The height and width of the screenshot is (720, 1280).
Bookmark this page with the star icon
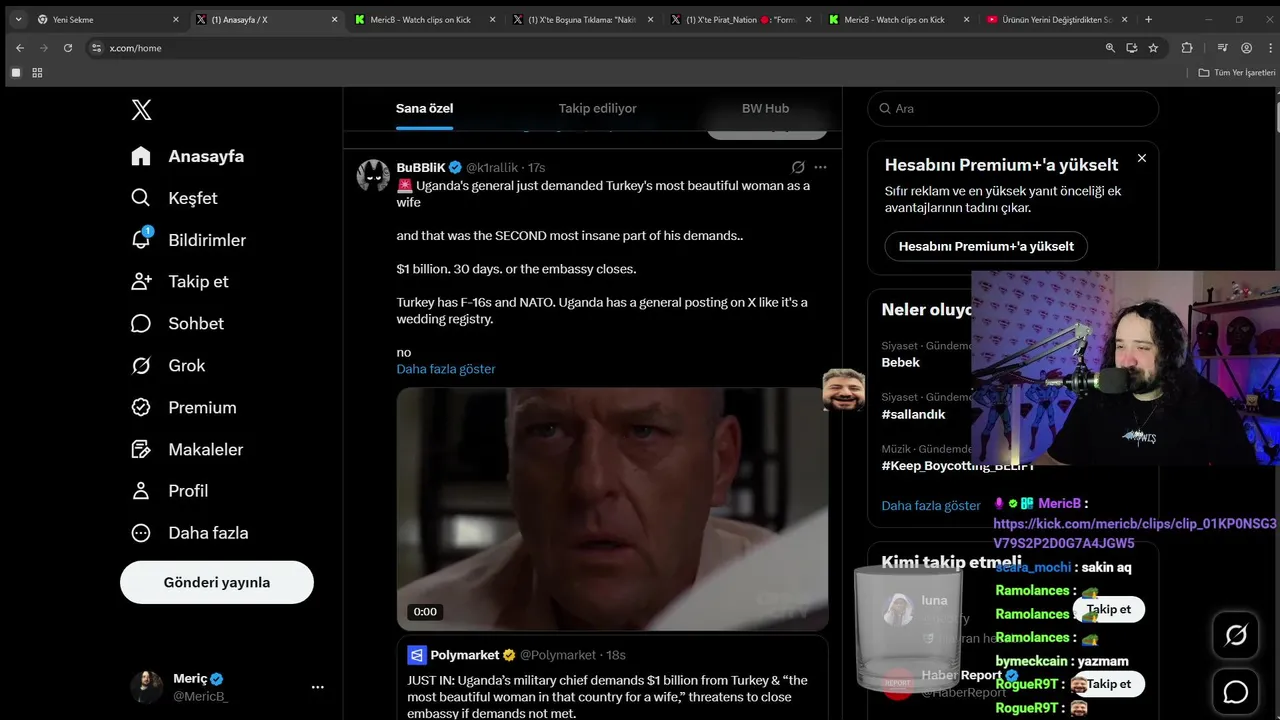pos(1153,48)
